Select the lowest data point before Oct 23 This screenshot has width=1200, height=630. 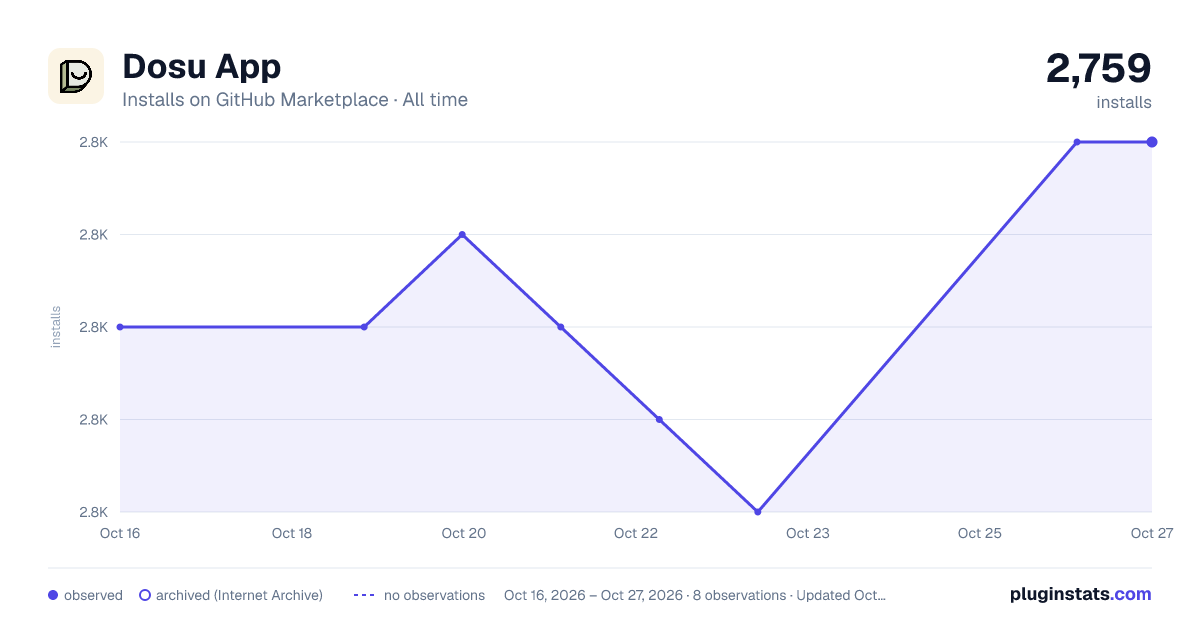[x=758, y=512]
